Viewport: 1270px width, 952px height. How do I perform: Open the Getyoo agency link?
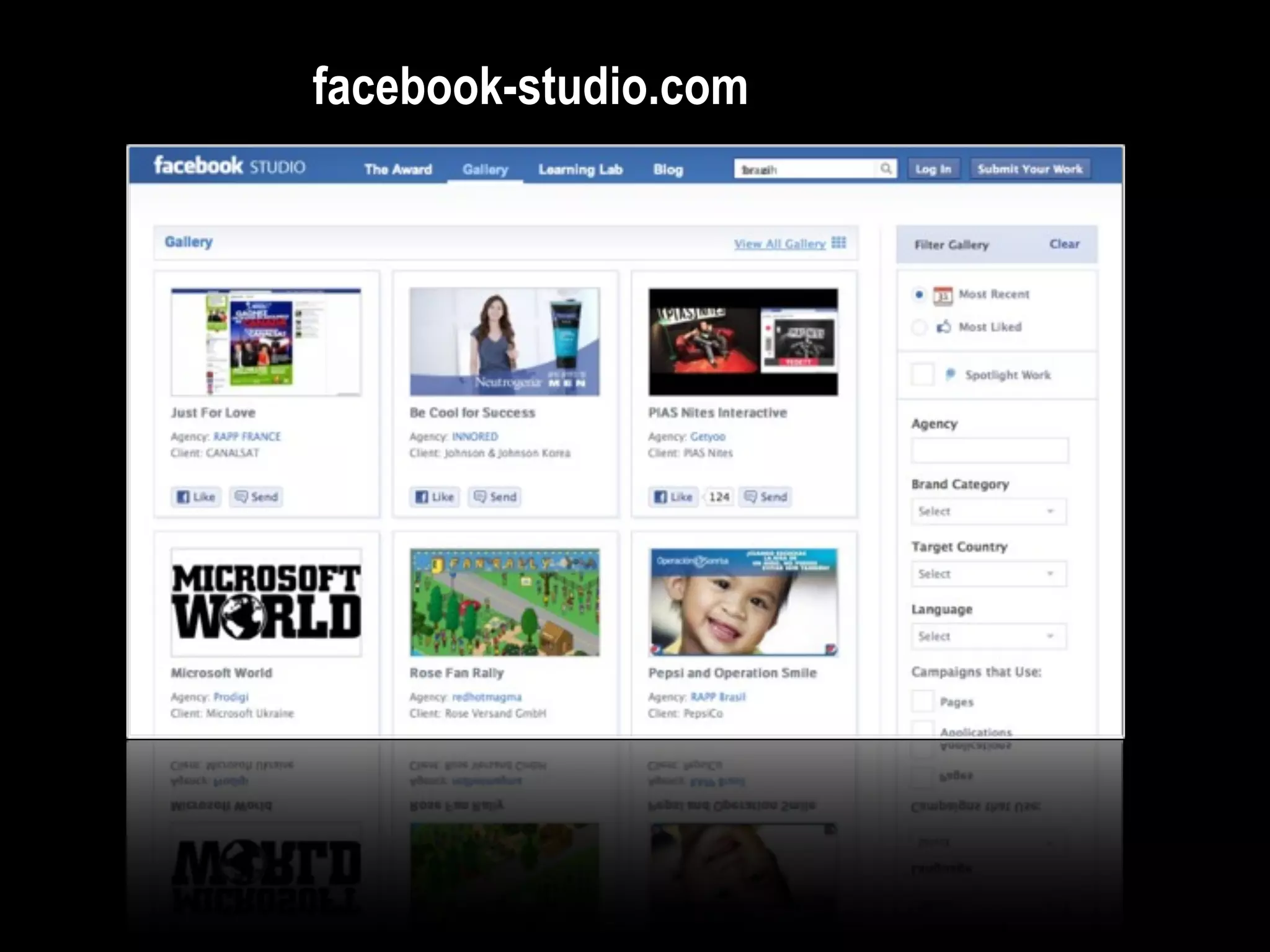coord(708,436)
